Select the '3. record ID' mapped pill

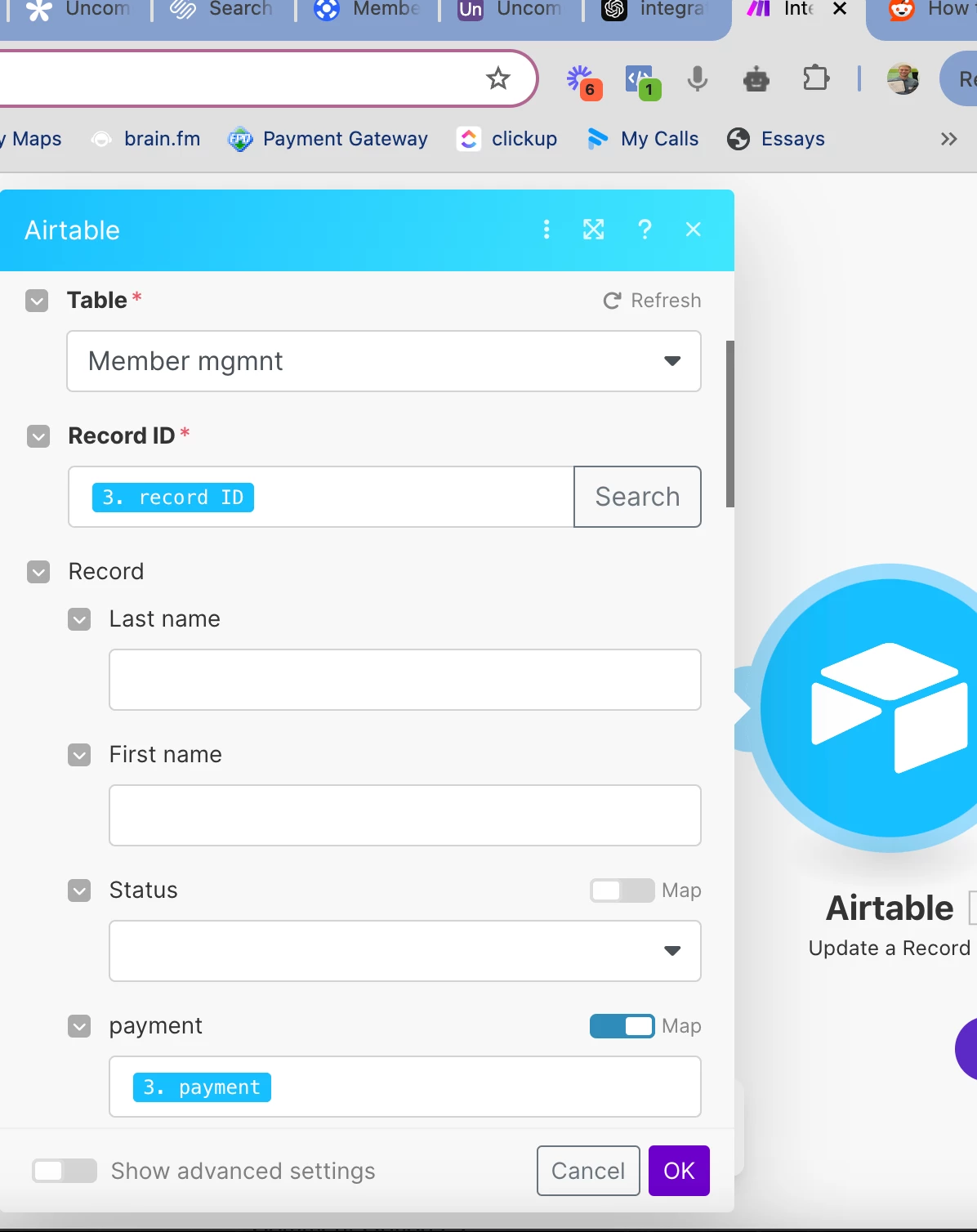pos(173,498)
